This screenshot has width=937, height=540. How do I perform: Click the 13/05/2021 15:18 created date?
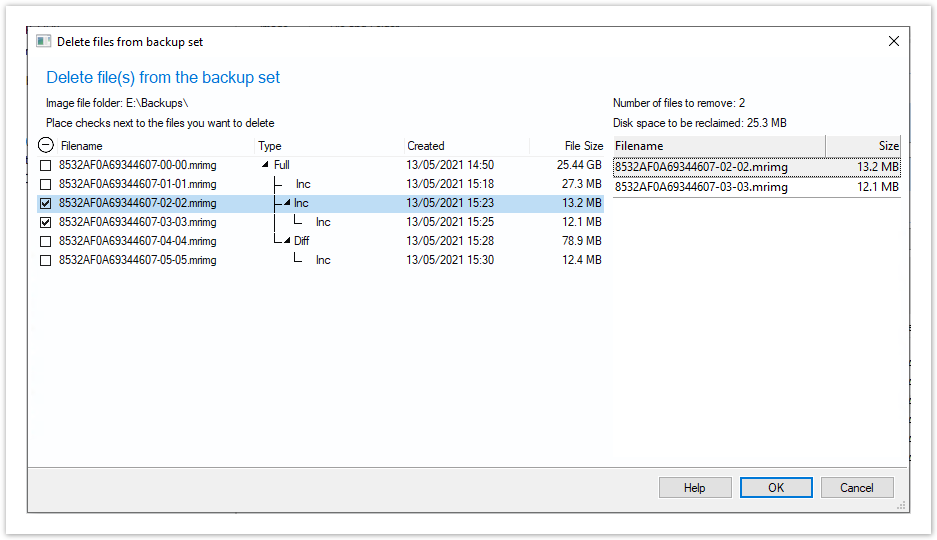(x=450, y=184)
